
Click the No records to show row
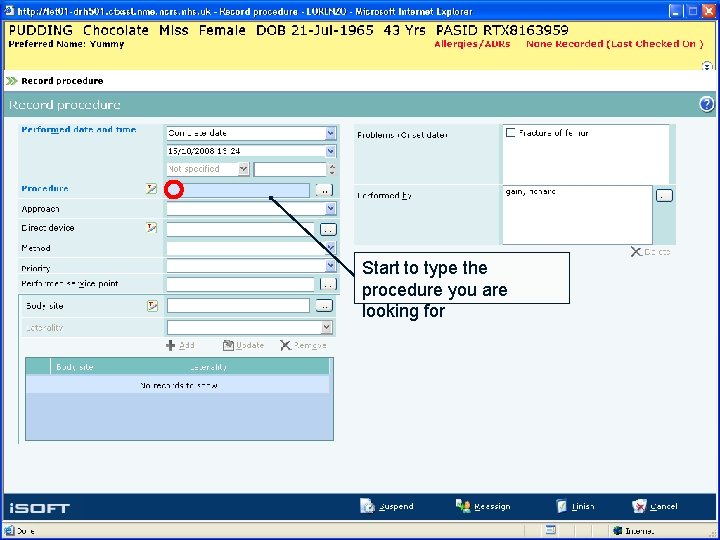point(178,385)
